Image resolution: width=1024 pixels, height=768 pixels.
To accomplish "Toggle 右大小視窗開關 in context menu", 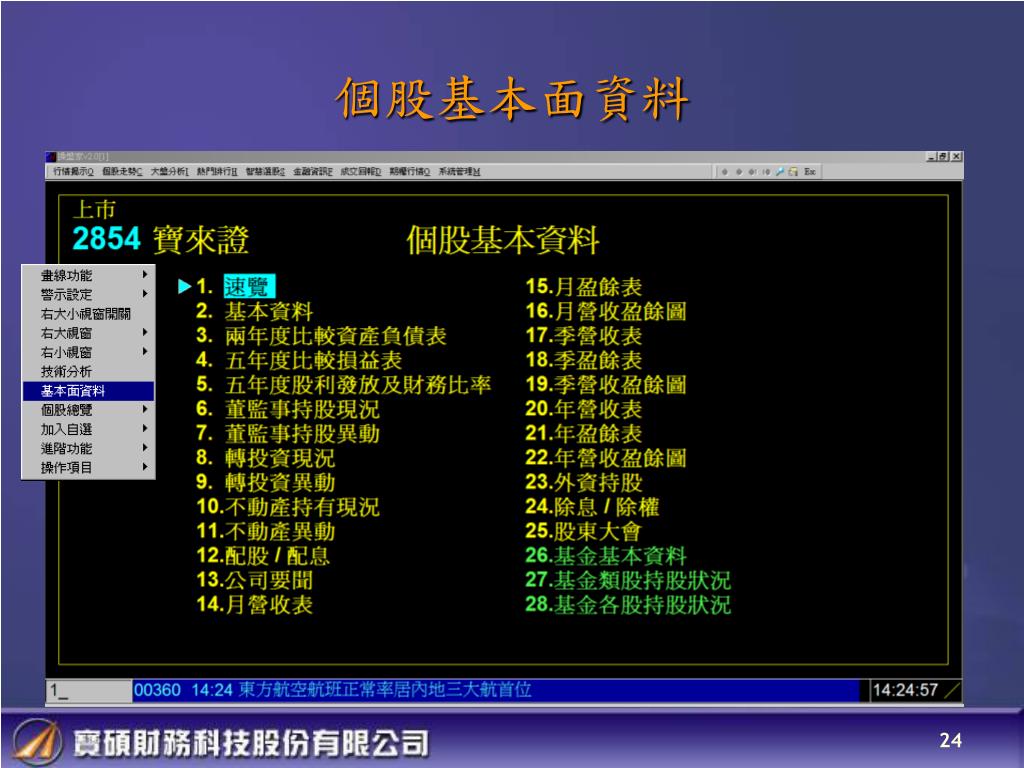I will [x=88, y=314].
